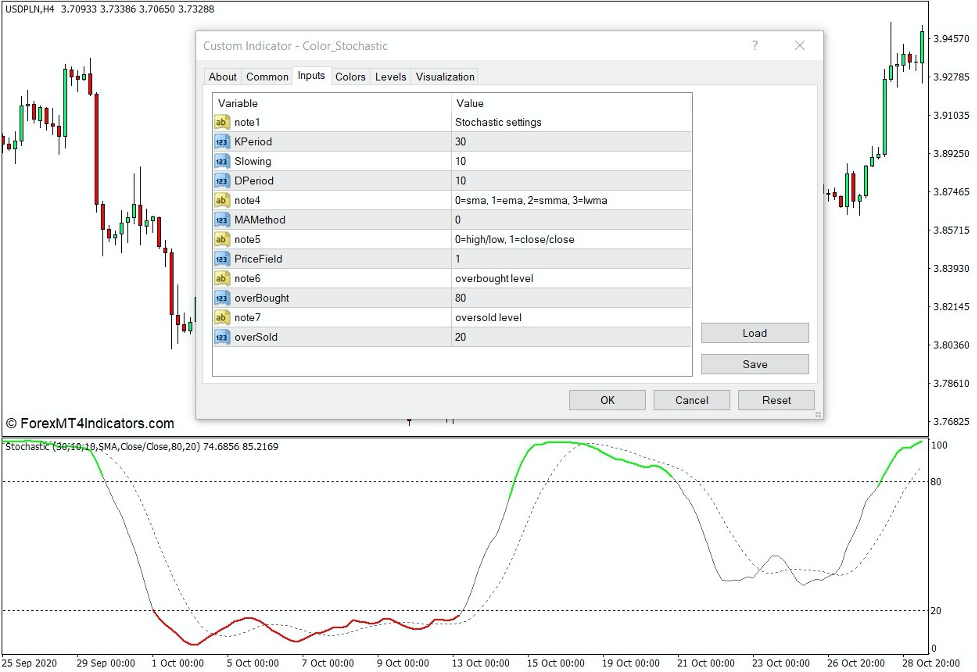
Task: Switch to the Colors tab
Action: click(350, 77)
